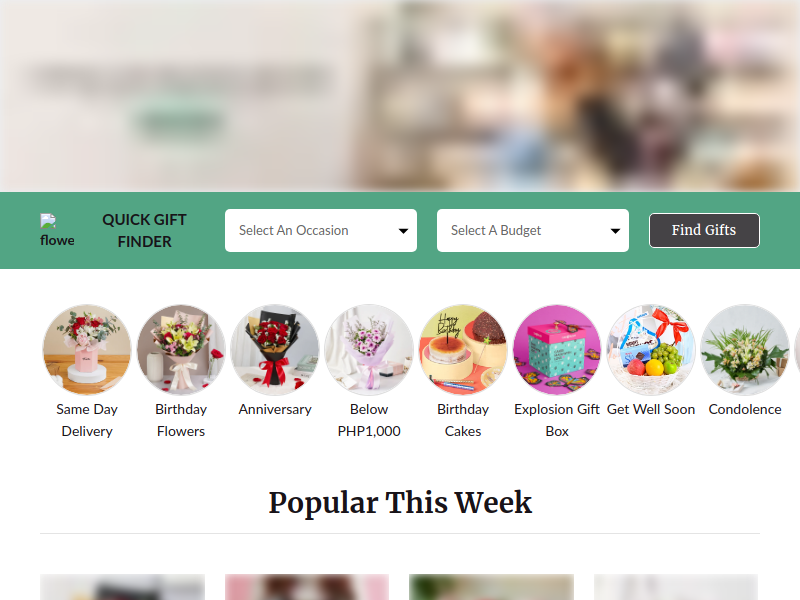800x600 pixels.
Task: Click the Condolence category label
Action: coord(745,409)
